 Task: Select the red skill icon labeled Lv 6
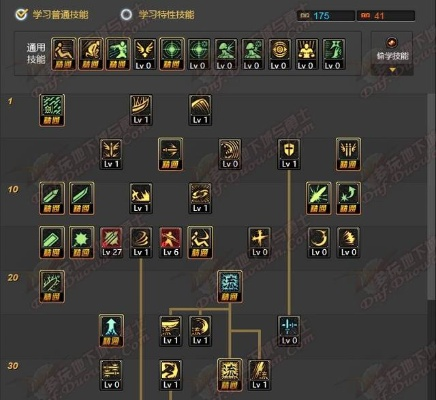coord(170,242)
